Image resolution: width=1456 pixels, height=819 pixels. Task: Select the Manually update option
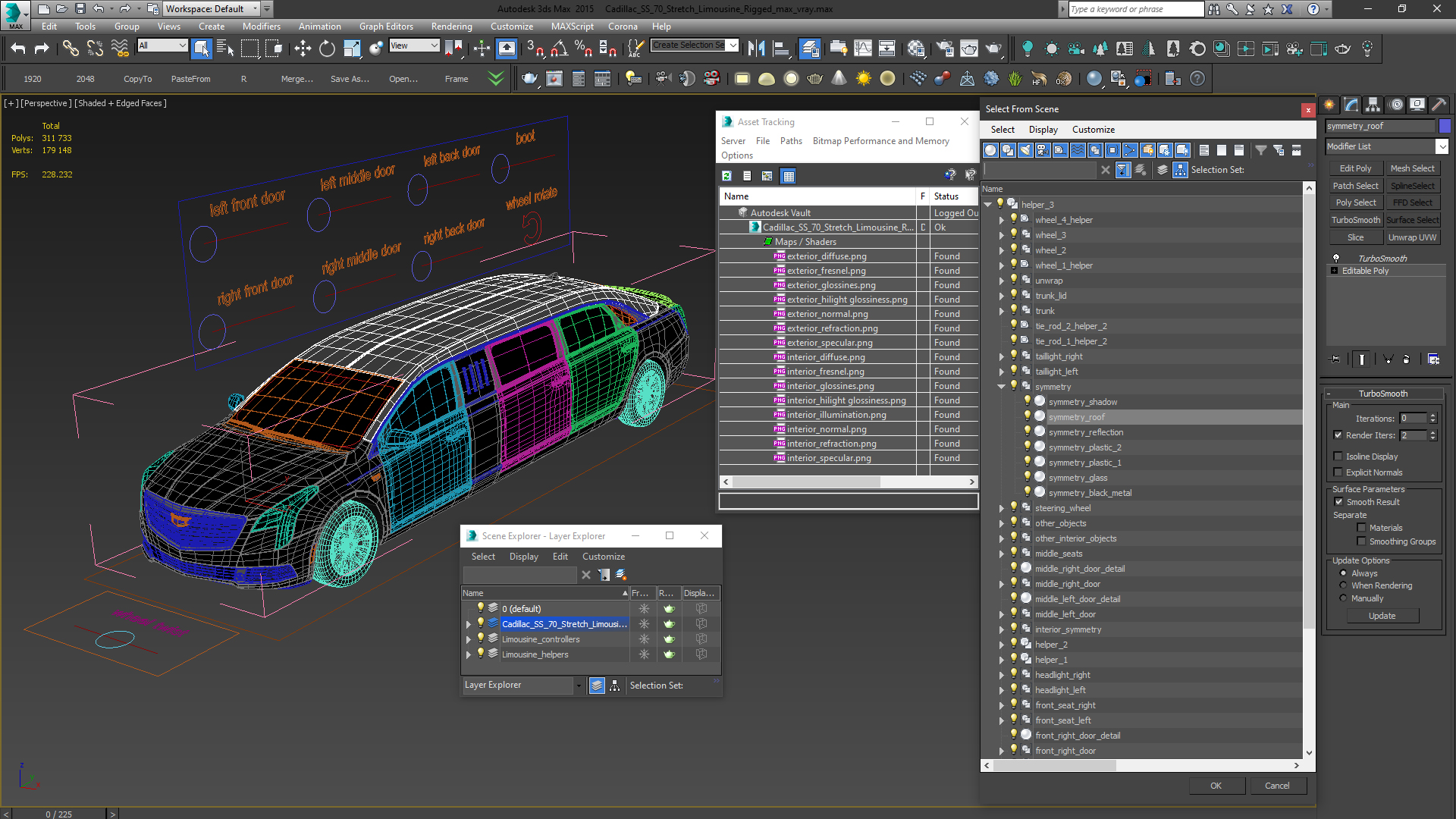[x=1343, y=598]
